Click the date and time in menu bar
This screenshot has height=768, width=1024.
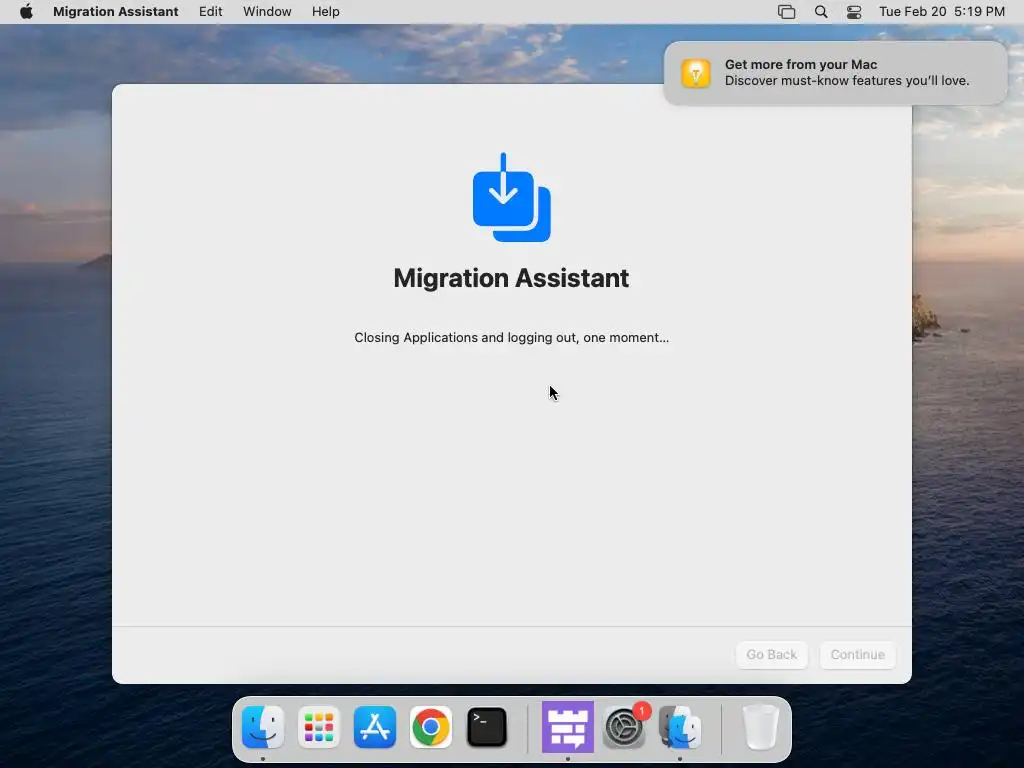[x=942, y=12]
